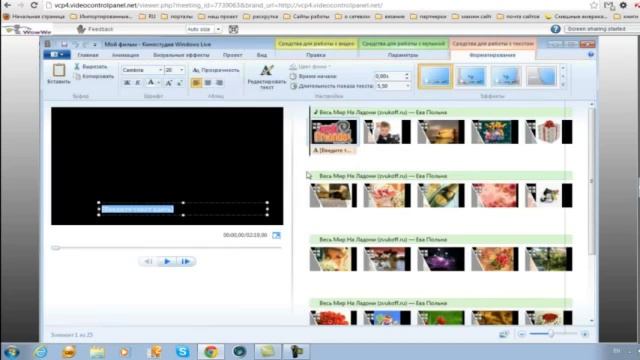Open the blue help icon in viewer bar

555,29
